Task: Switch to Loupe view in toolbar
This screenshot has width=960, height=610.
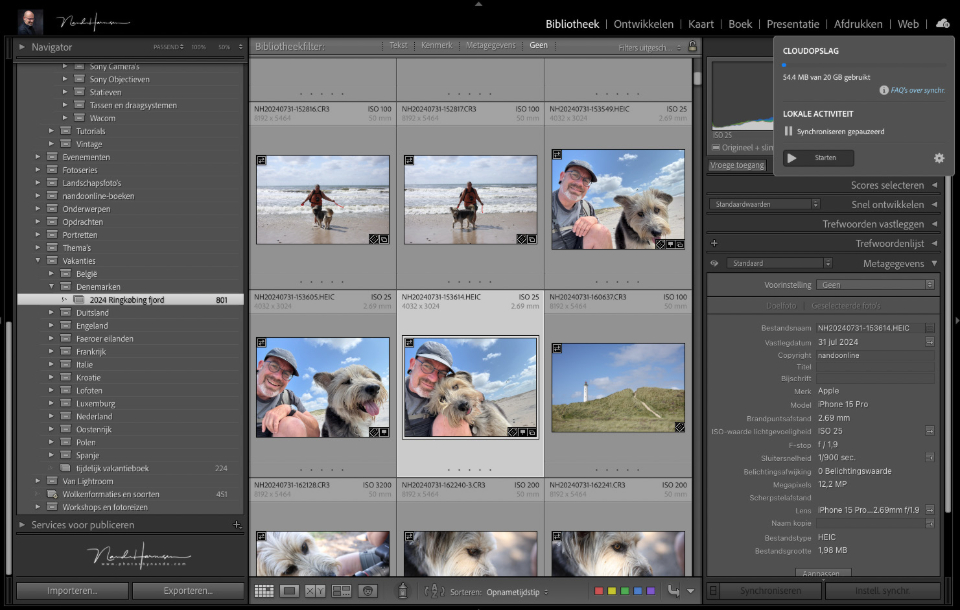Action: tap(289, 591)
